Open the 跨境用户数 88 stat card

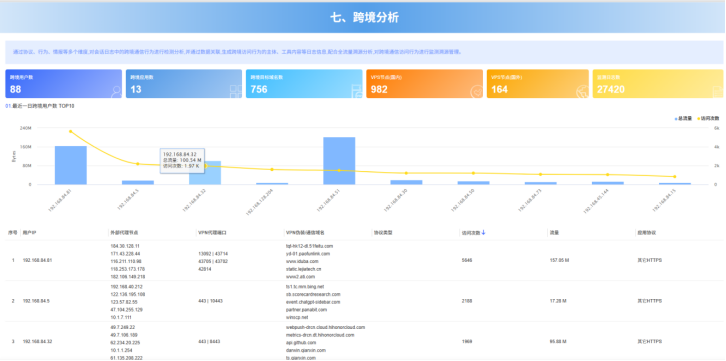point(63,84)
